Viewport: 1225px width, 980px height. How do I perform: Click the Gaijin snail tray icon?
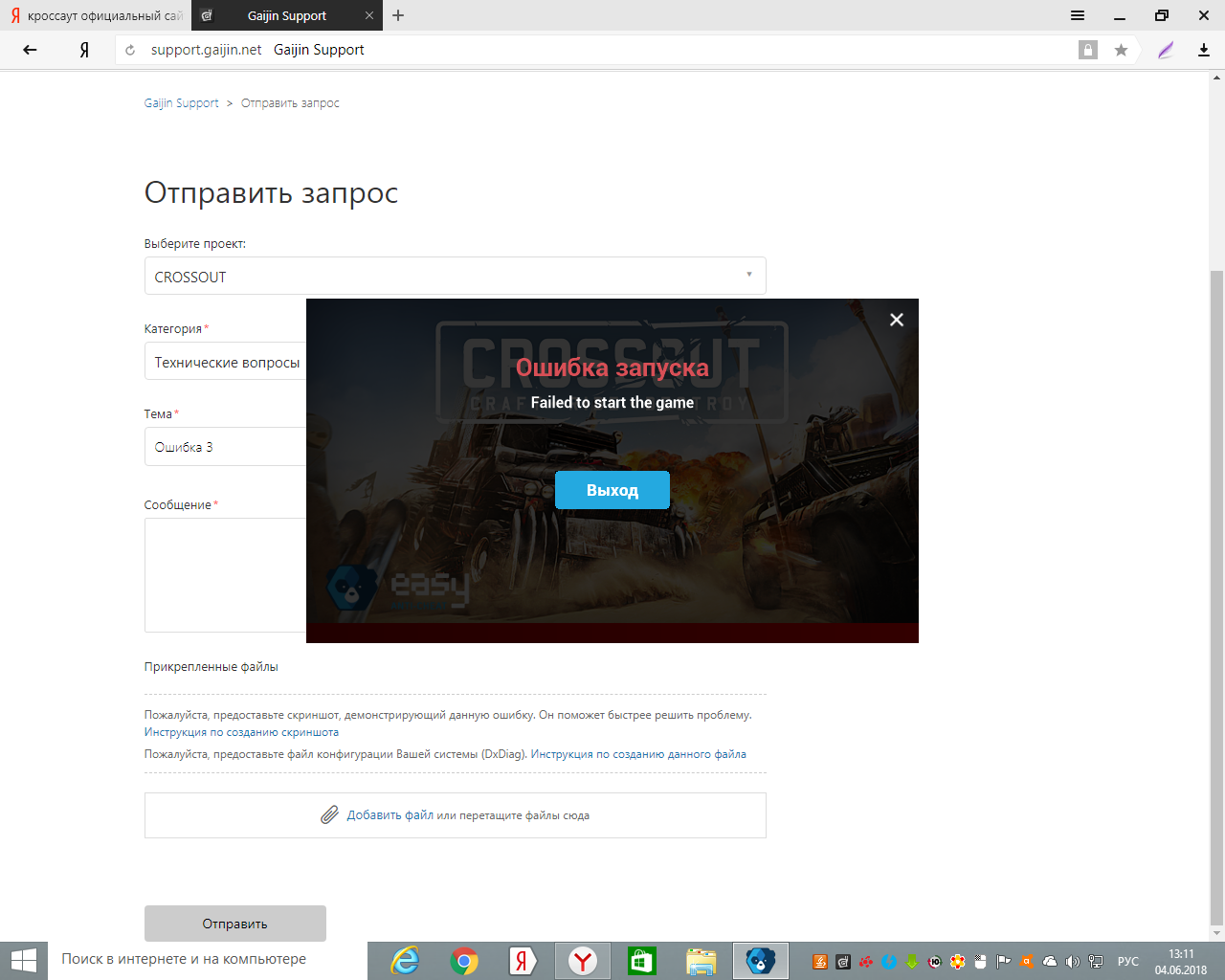[843, 962]
